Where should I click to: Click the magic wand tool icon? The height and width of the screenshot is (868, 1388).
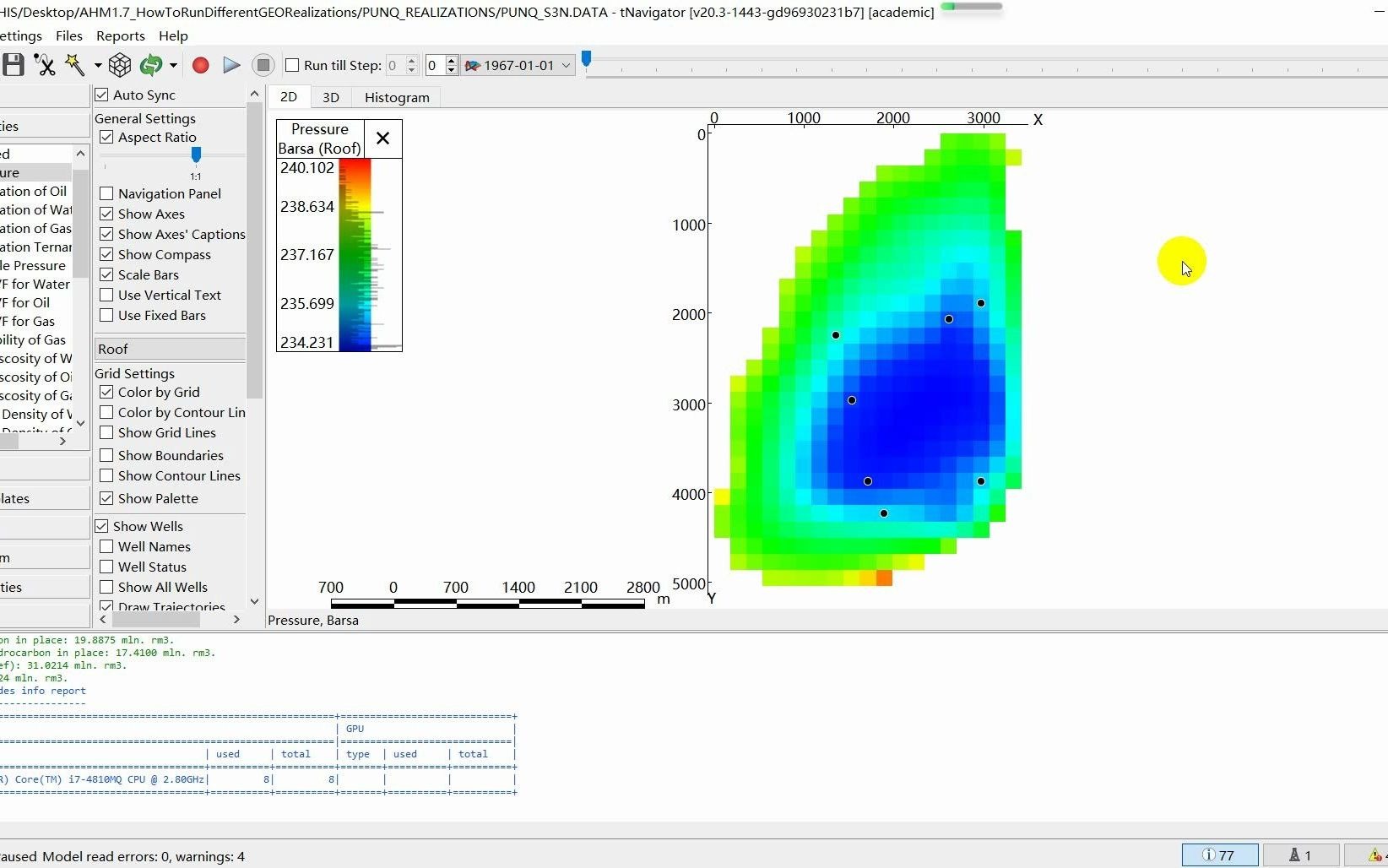(74, 65)
